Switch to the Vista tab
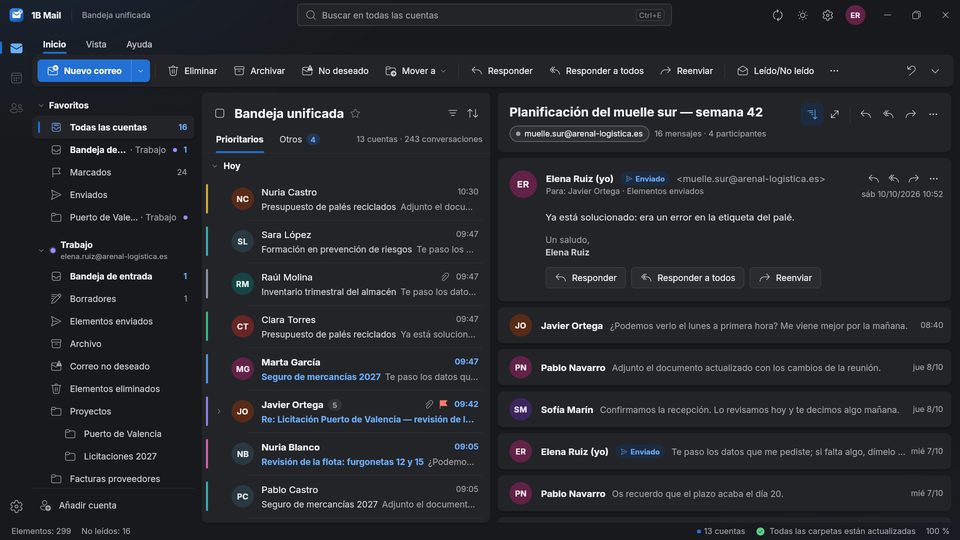Viewport: 960px width, 540px height. tap(96, 45)
